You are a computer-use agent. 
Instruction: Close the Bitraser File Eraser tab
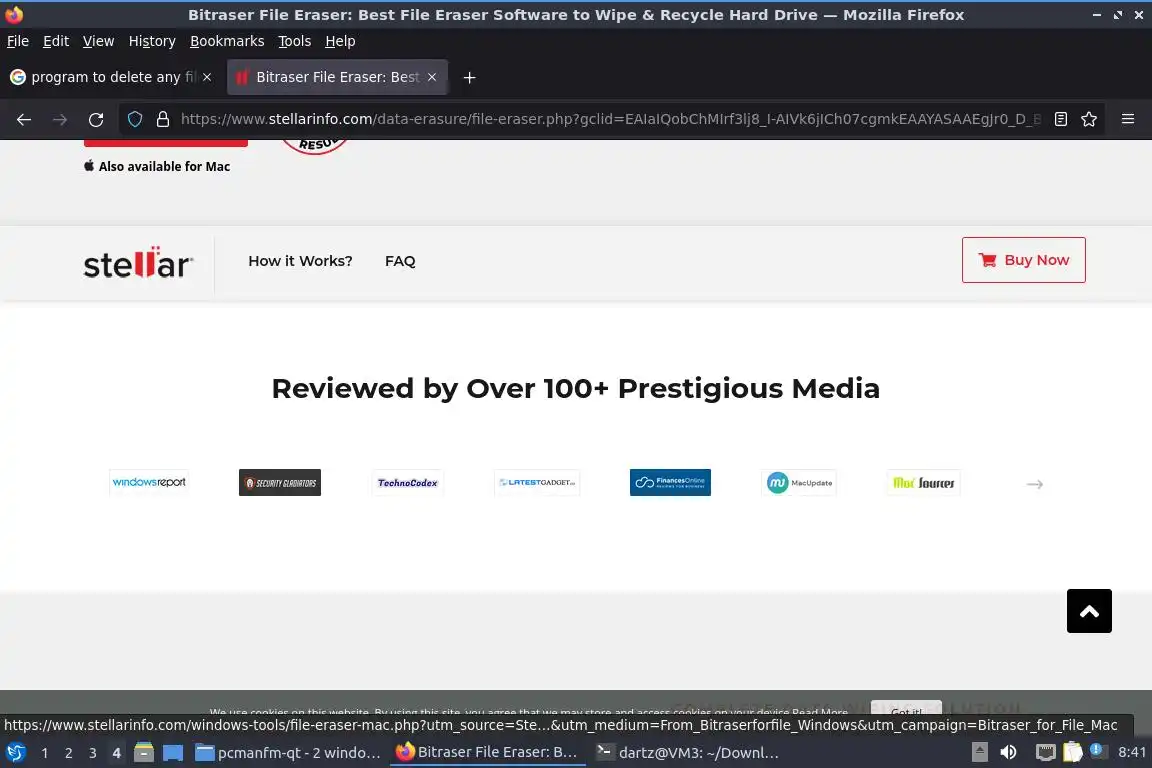pyautogui.click(x=432, y=77)
